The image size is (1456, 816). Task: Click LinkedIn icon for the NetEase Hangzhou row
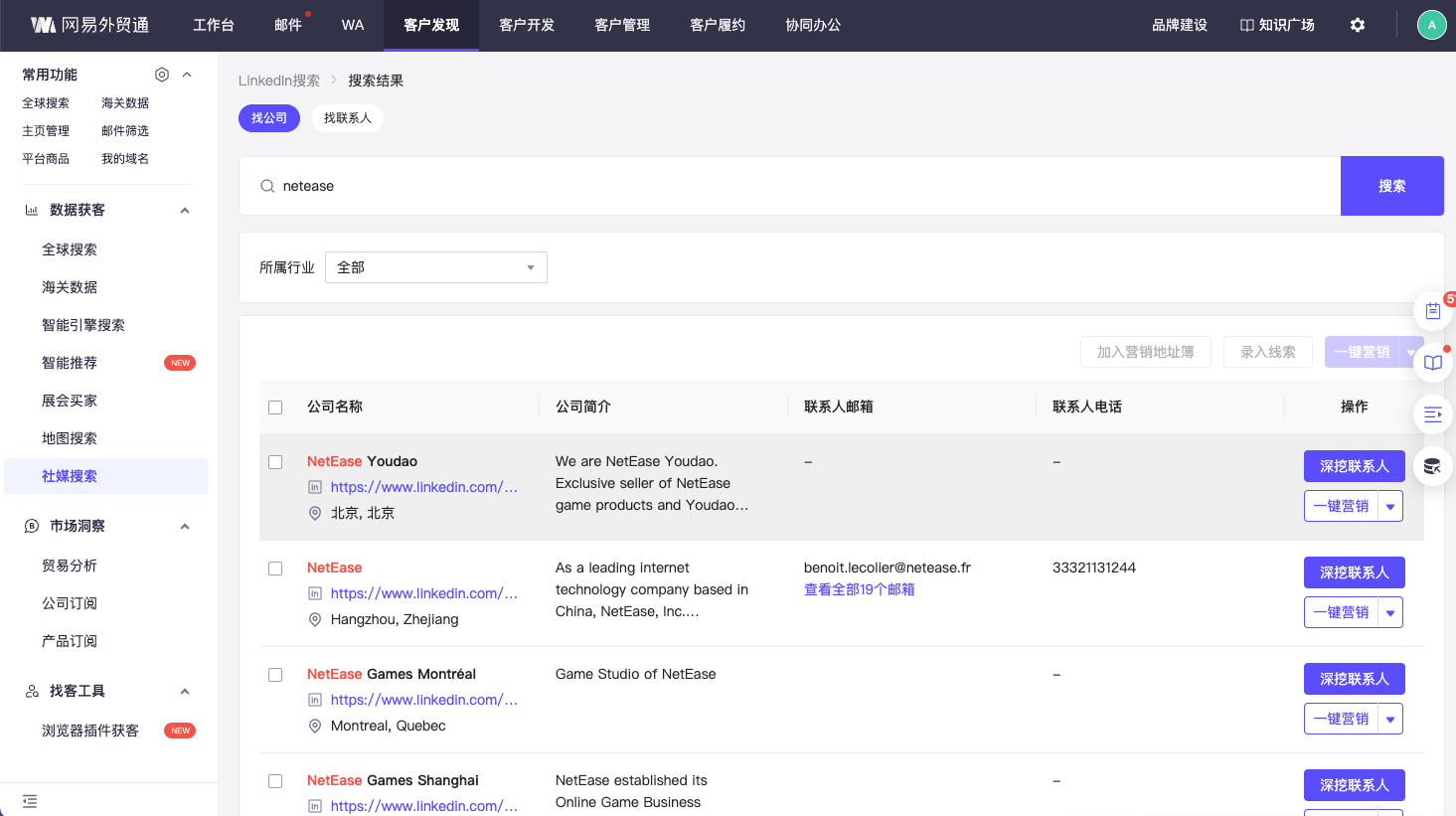(315, 593)
